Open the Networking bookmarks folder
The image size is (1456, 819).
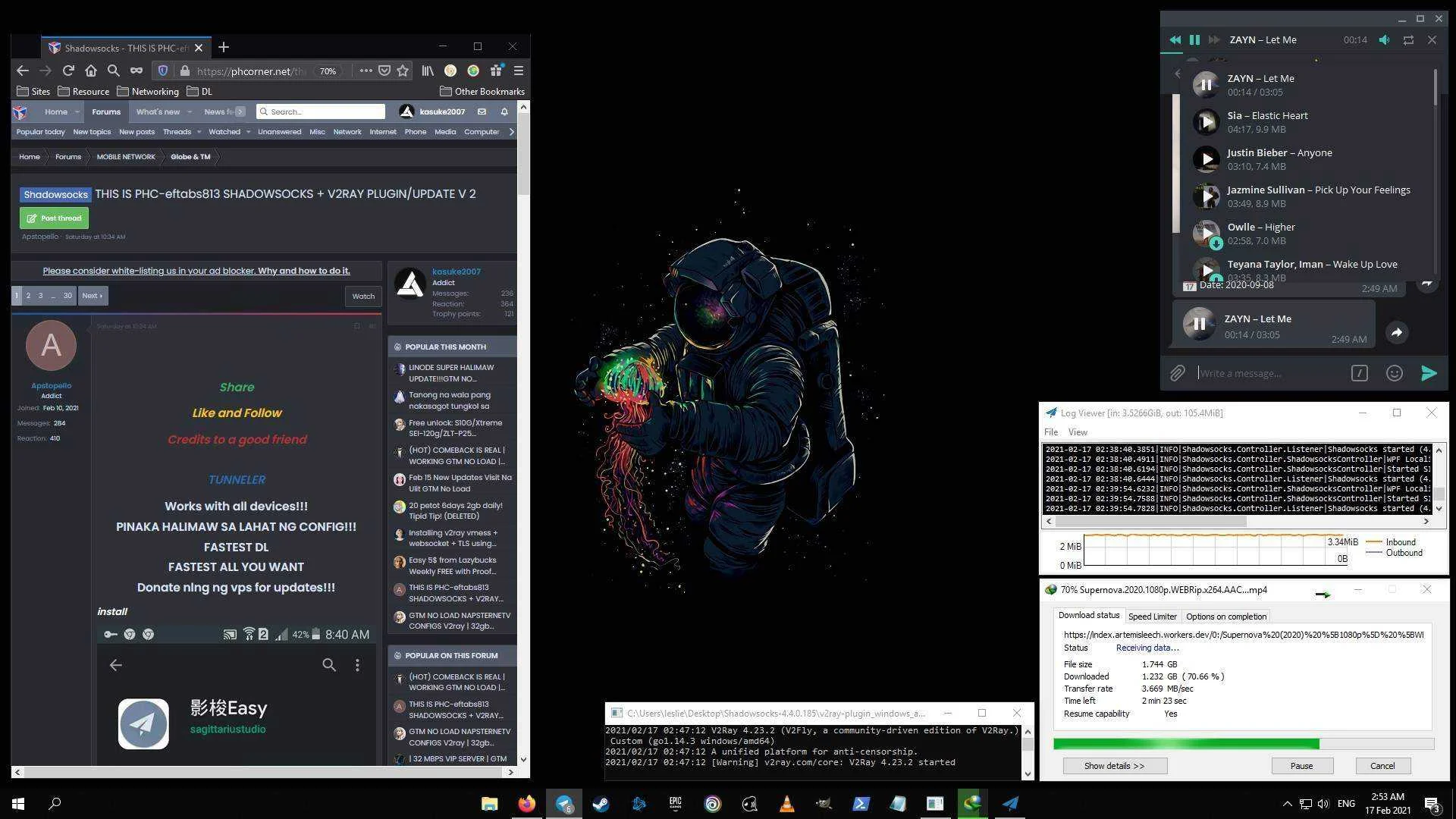pos(148,92)
